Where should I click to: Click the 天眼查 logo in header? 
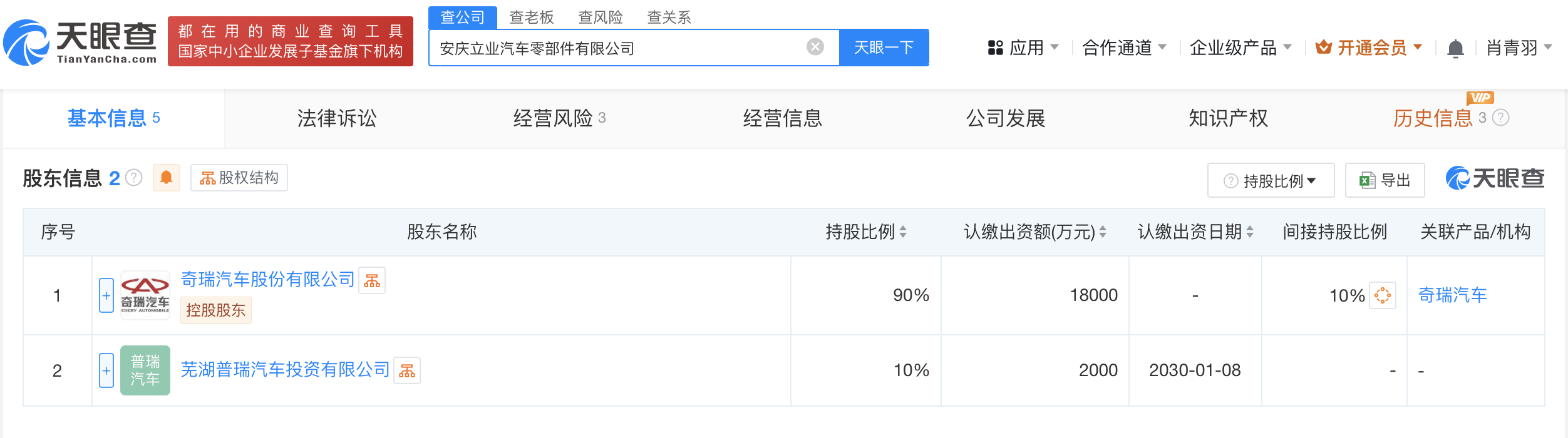80,42
